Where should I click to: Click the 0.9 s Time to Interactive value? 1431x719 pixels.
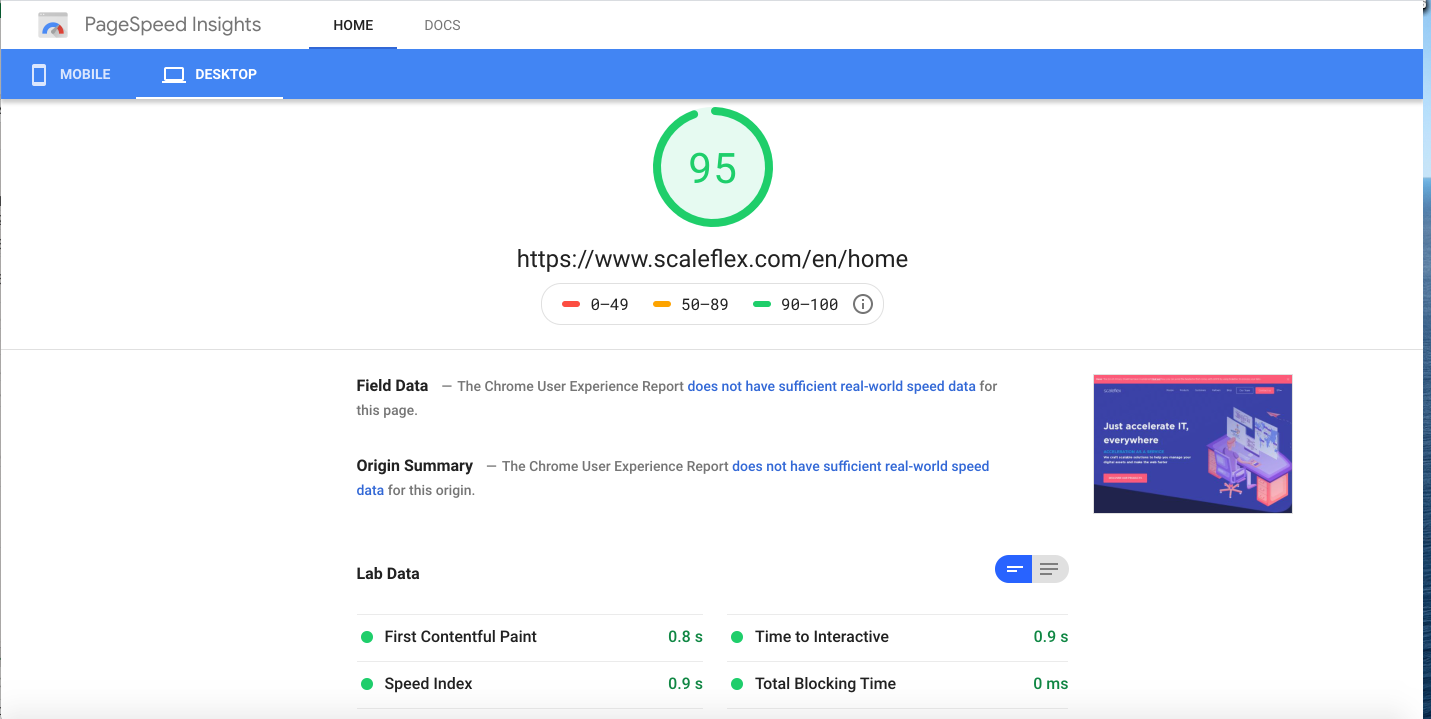1051,637
